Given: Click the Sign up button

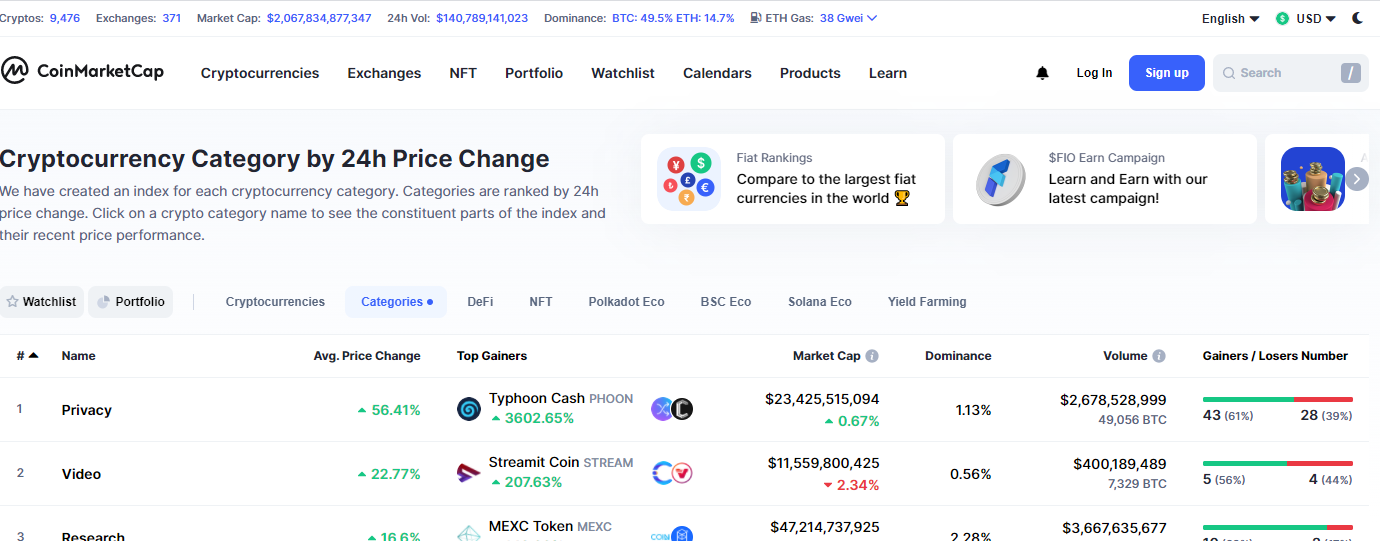Looking at the screenshot, I should (1167, 73).
